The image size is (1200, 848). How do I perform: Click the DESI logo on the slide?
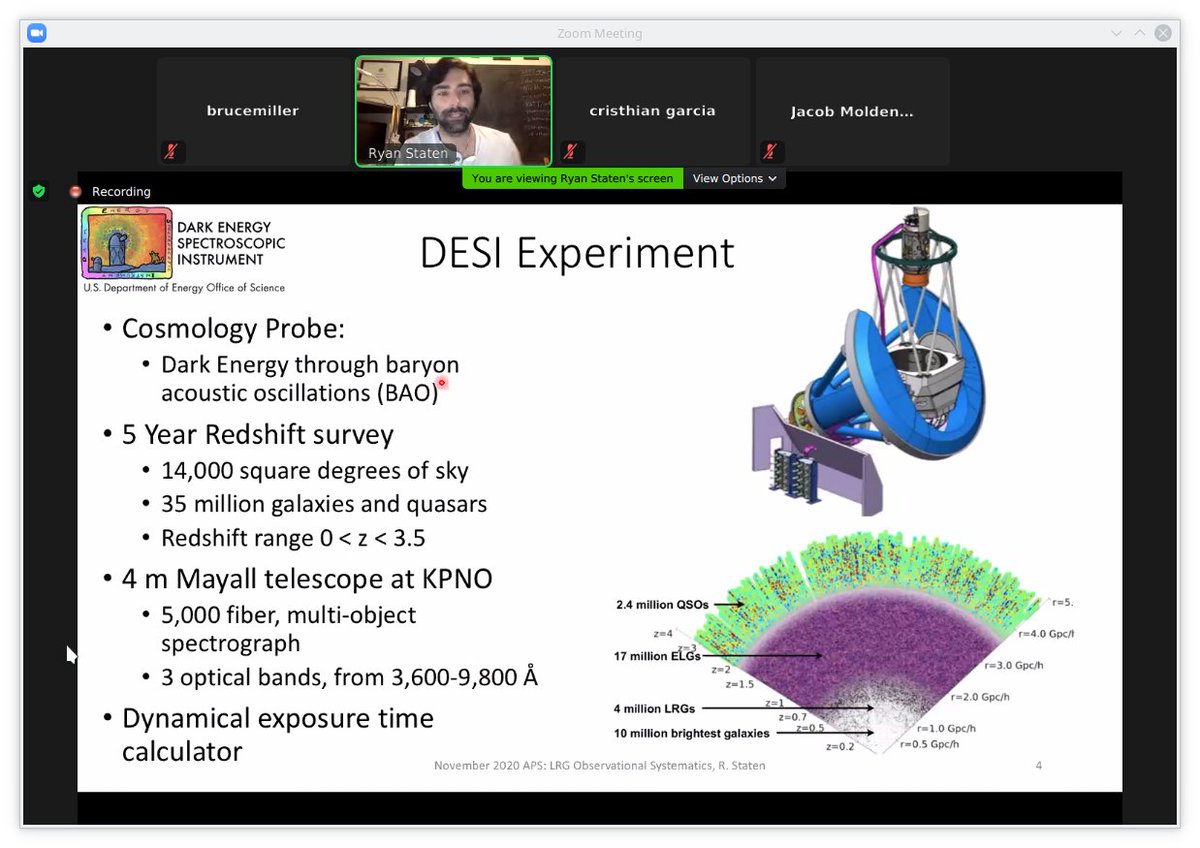click(x=126, y=243)
